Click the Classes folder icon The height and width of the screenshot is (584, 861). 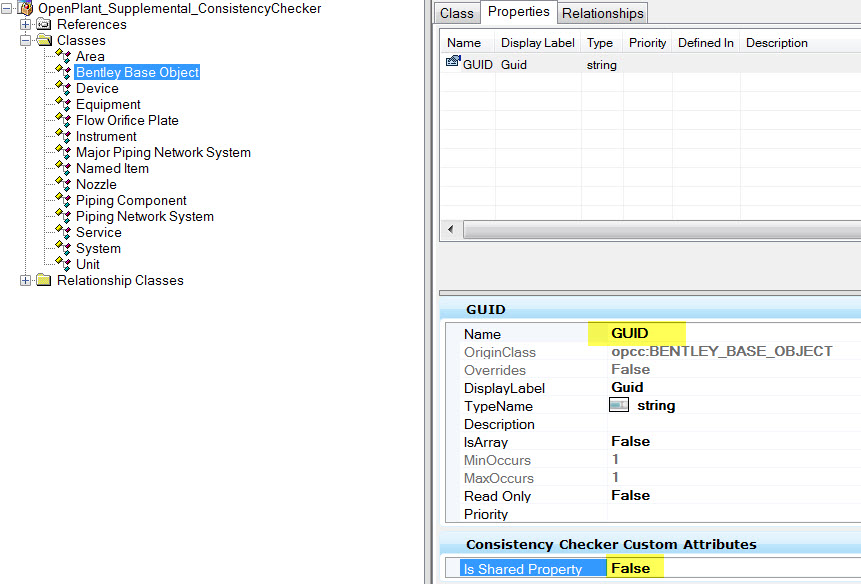point(44,40)
